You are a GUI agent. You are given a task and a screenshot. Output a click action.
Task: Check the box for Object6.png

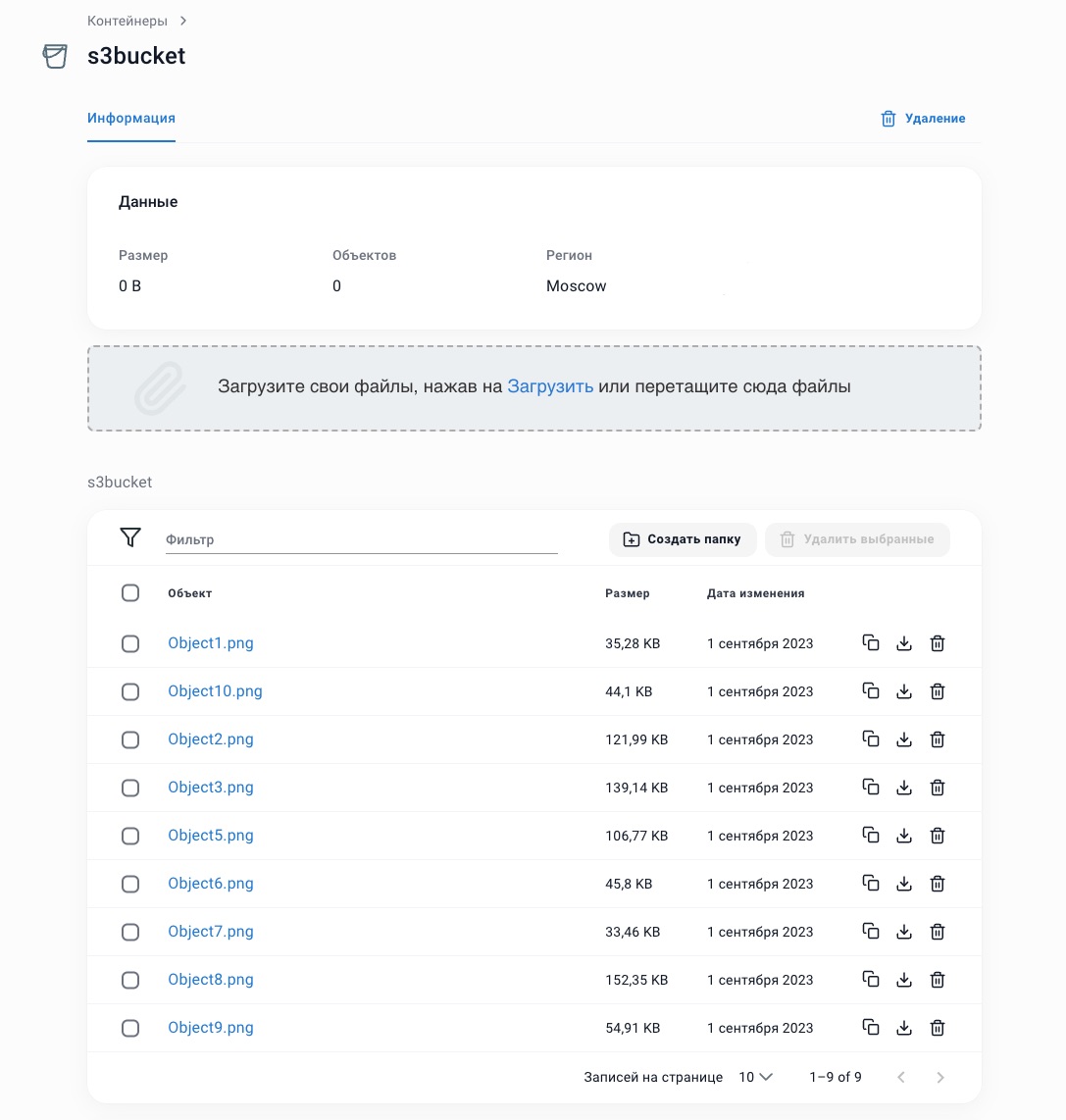(x=130, y=884)
